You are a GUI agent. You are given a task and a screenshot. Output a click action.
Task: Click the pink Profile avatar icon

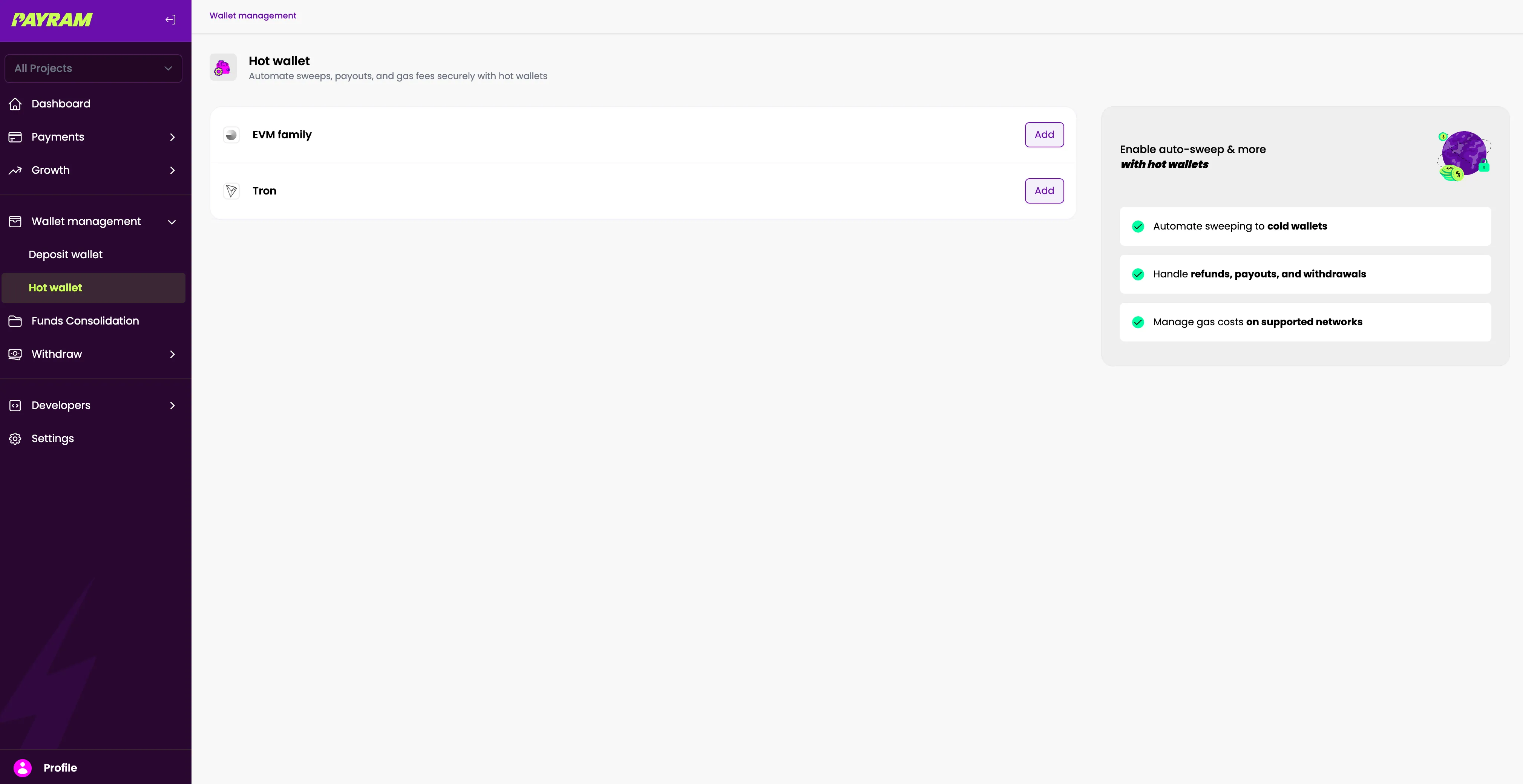(x=23, y=767)
